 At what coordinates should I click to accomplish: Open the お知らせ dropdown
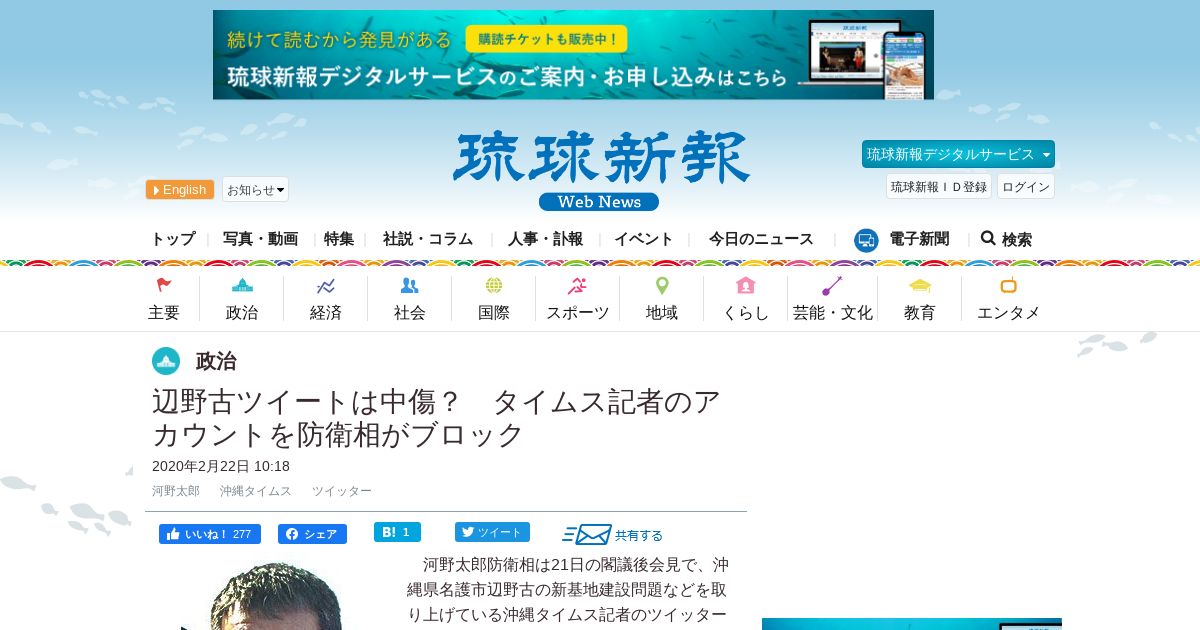pos(255,189)
